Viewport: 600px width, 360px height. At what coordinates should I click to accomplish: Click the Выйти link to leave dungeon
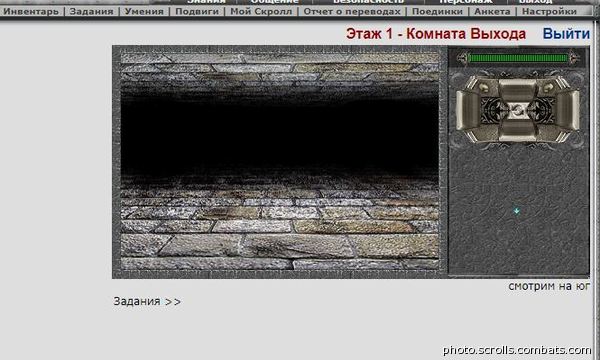(566, 34)
